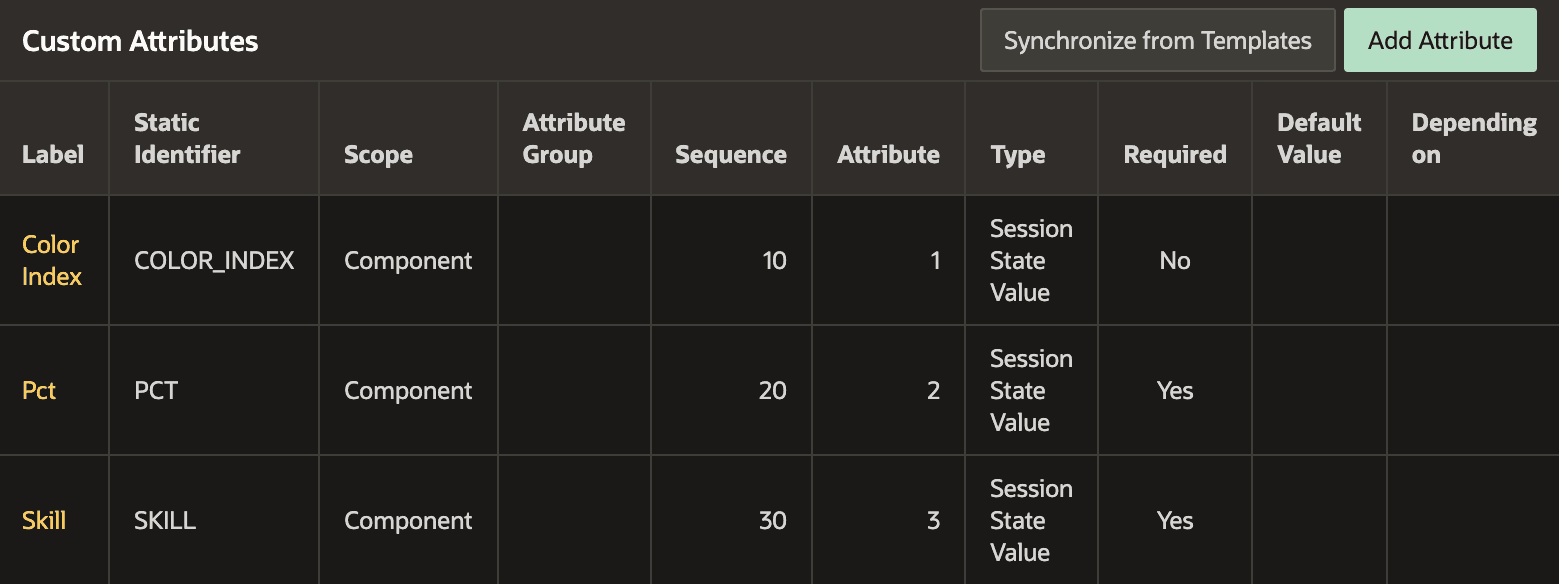Image resolution: width=1559 pixels, height=584 pixels.
Task: Click the Required column header
Action: point(1174,155)
